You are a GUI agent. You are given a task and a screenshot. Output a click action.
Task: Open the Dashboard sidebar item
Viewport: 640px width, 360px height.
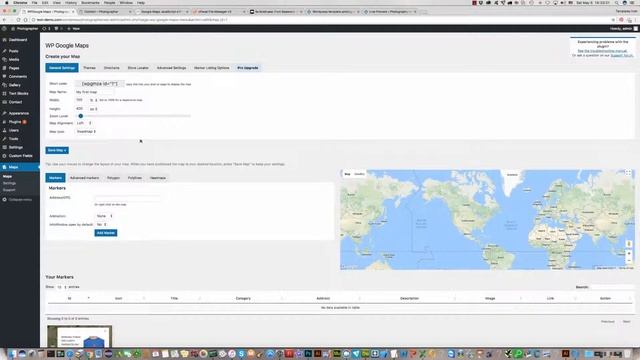18,40
